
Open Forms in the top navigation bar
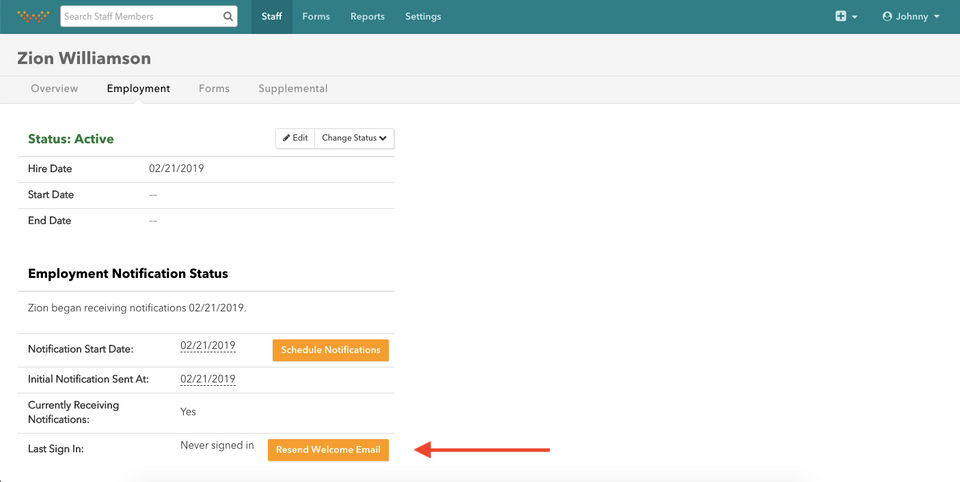[x=316, y=17]
